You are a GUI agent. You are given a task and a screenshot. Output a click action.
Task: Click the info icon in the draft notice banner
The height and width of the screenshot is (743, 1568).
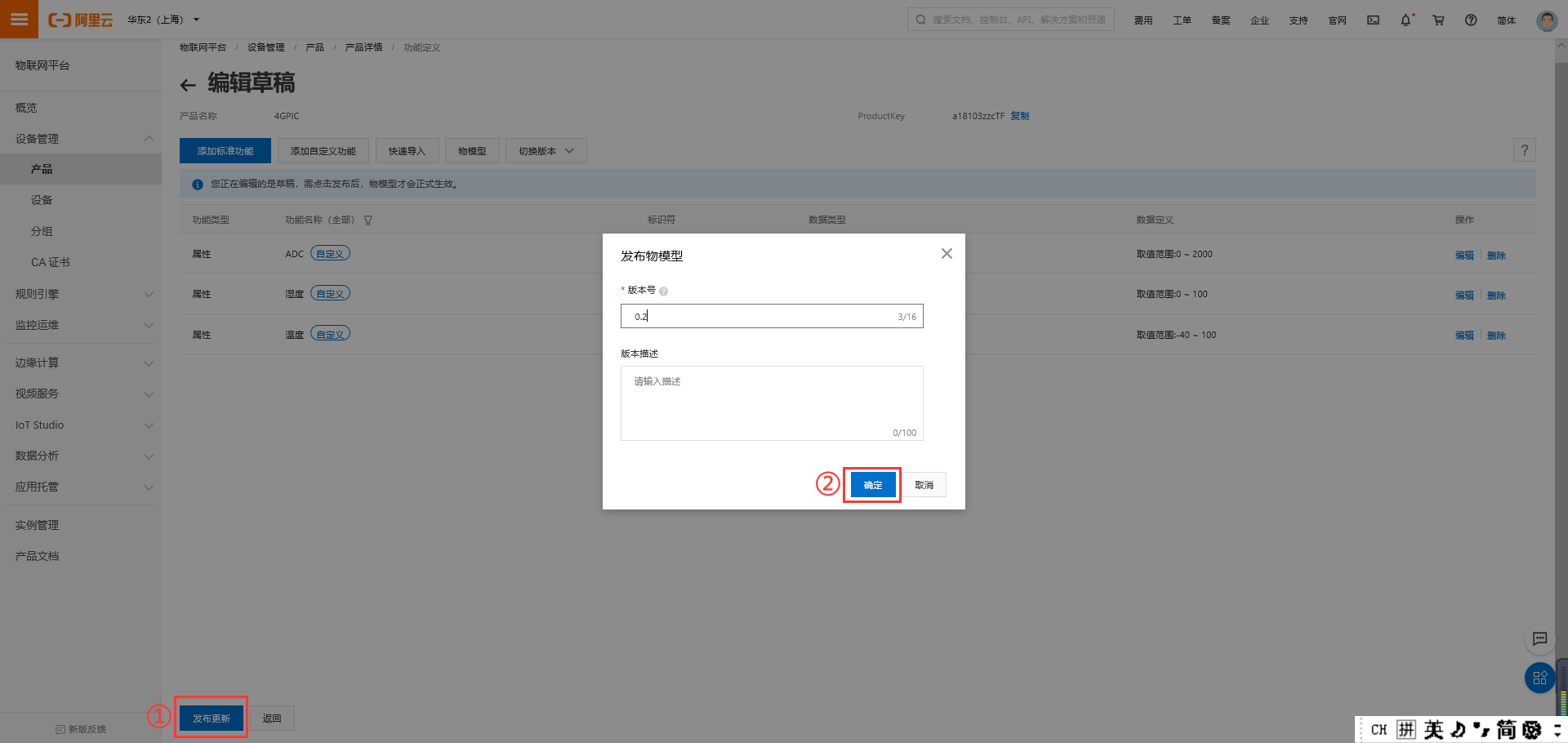point(198,185)
